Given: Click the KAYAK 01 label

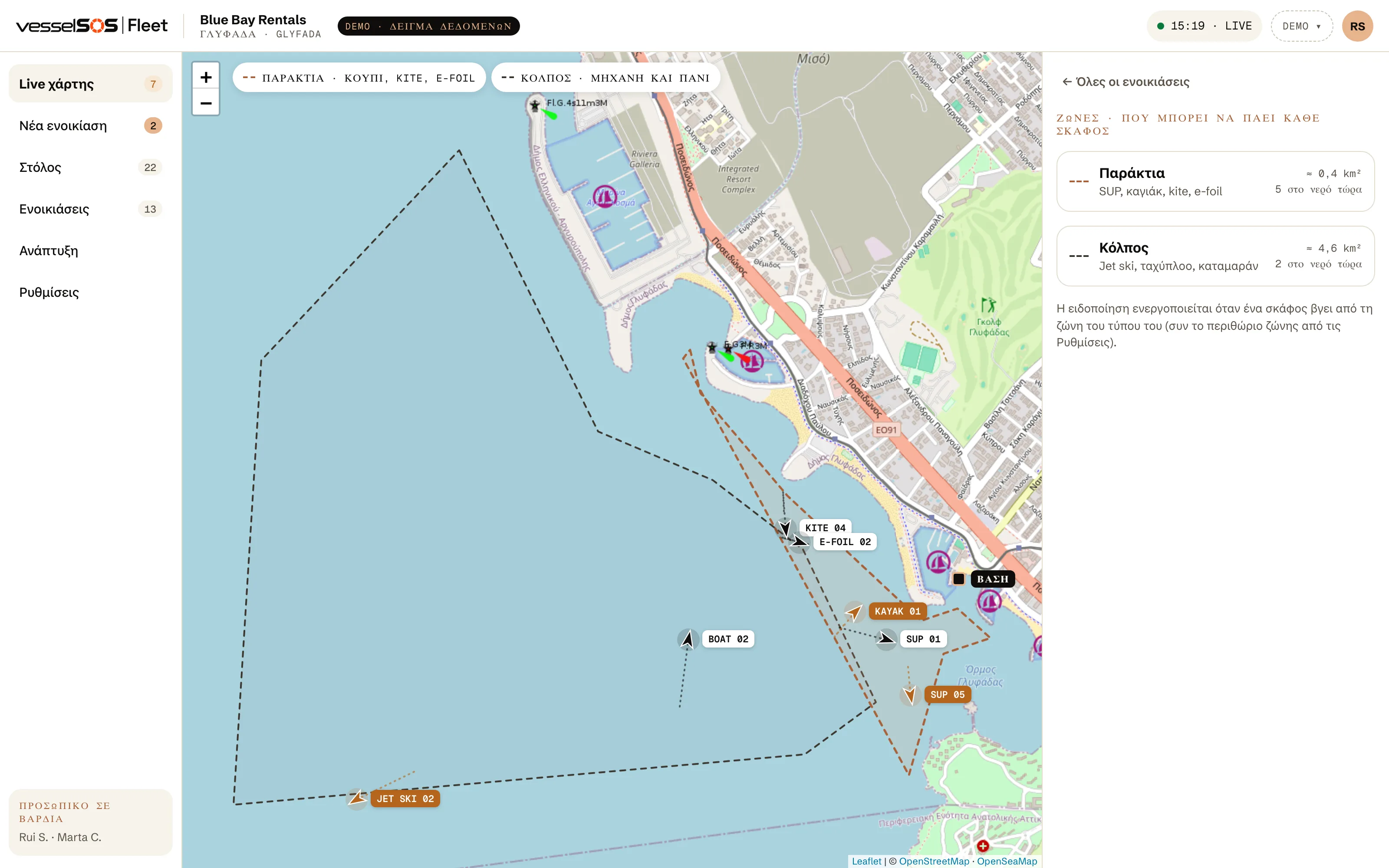Looking at the screenshot, I should (898, 612).
